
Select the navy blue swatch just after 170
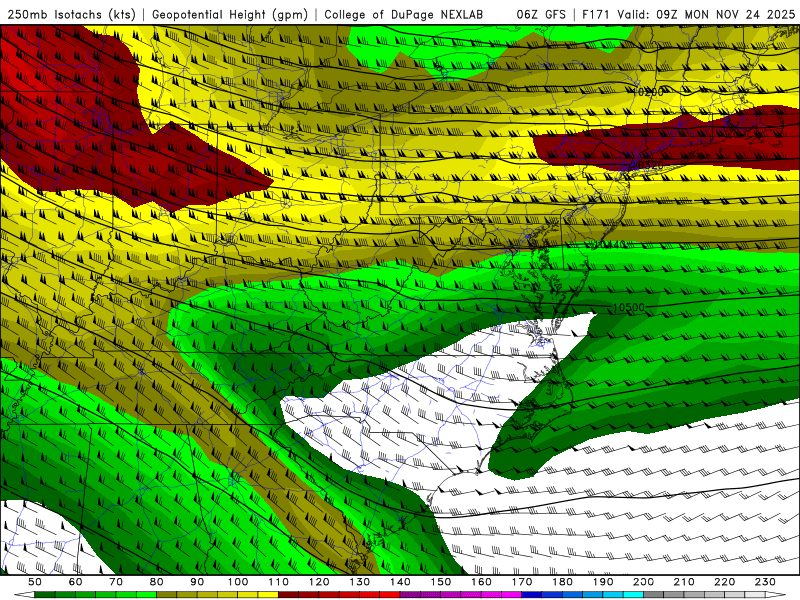532,595
